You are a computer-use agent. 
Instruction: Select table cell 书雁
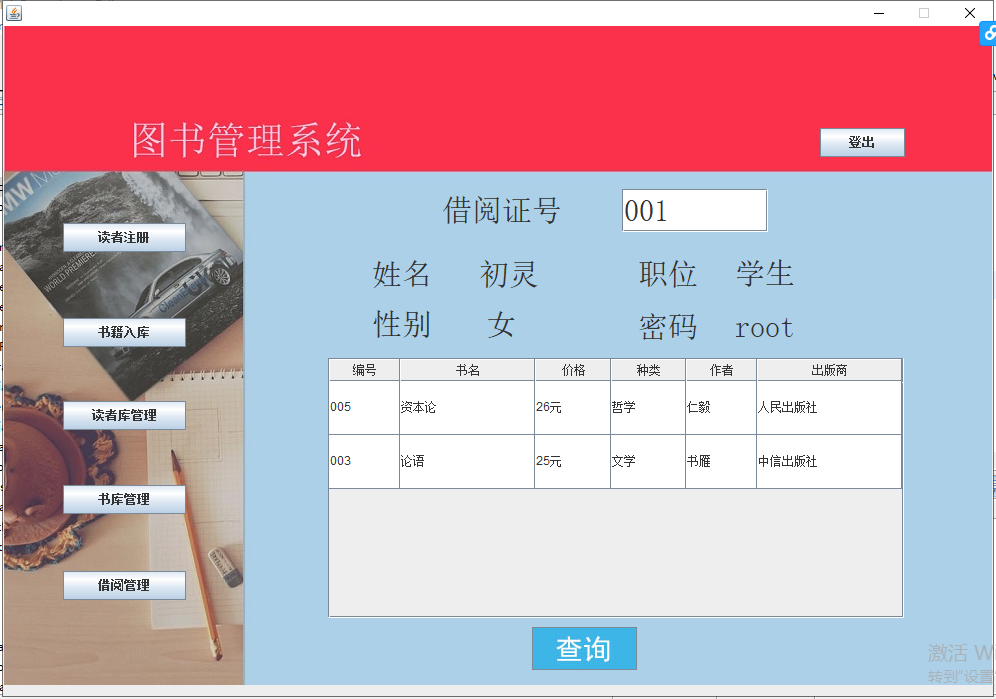tap(721, 461)
